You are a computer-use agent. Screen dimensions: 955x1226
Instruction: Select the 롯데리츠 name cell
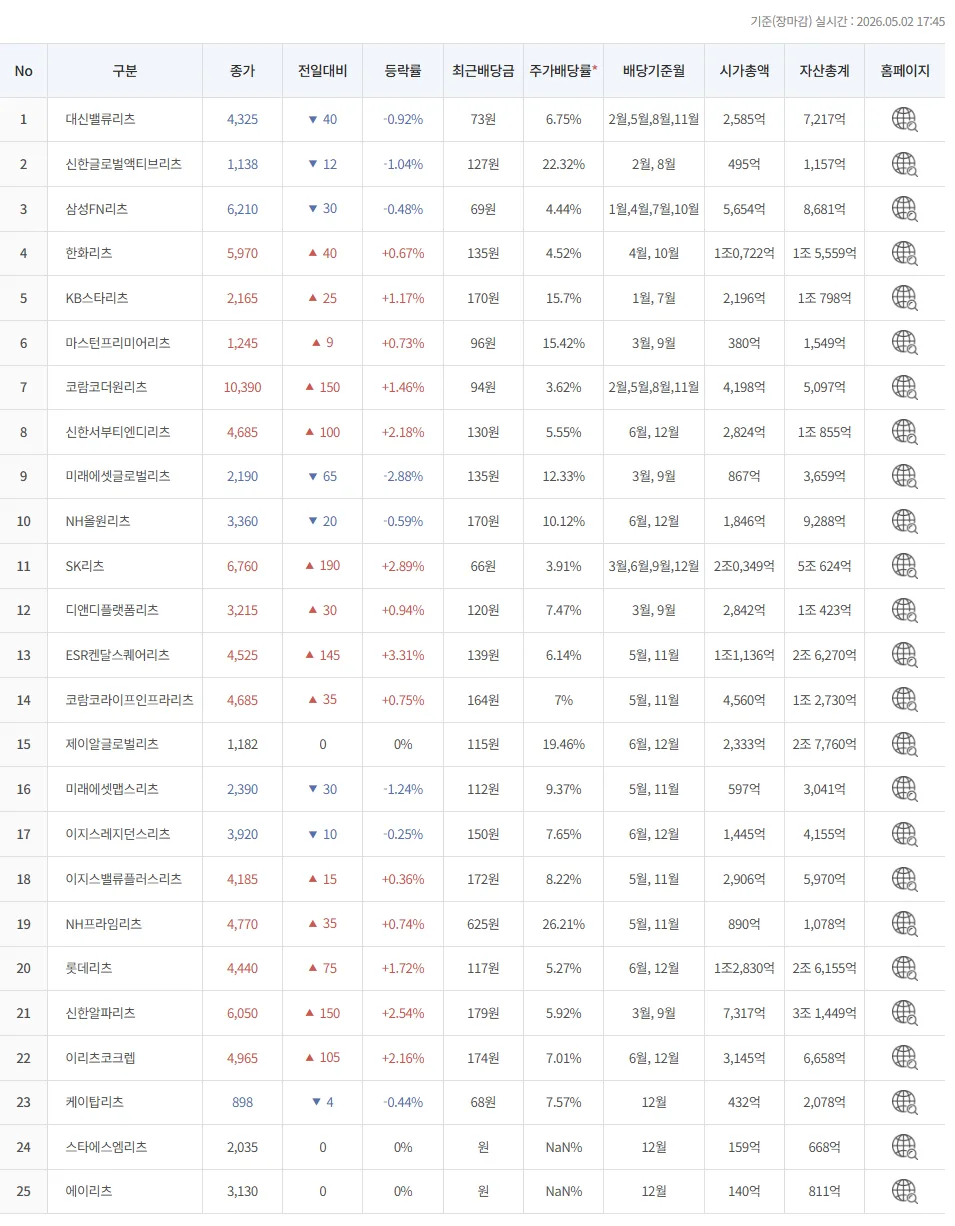[125, 968]
